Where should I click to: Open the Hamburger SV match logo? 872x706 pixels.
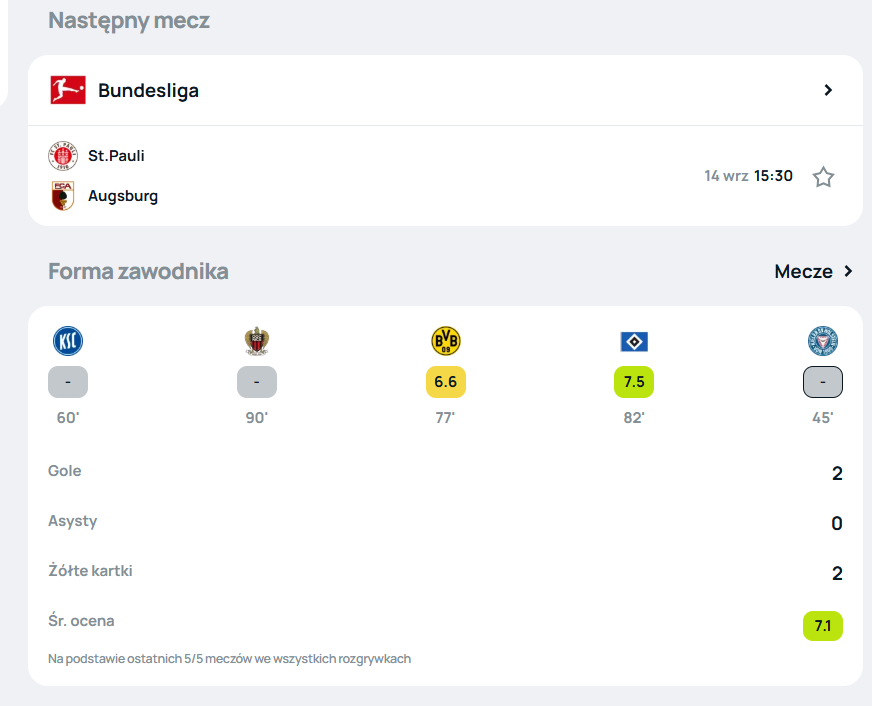634,341
